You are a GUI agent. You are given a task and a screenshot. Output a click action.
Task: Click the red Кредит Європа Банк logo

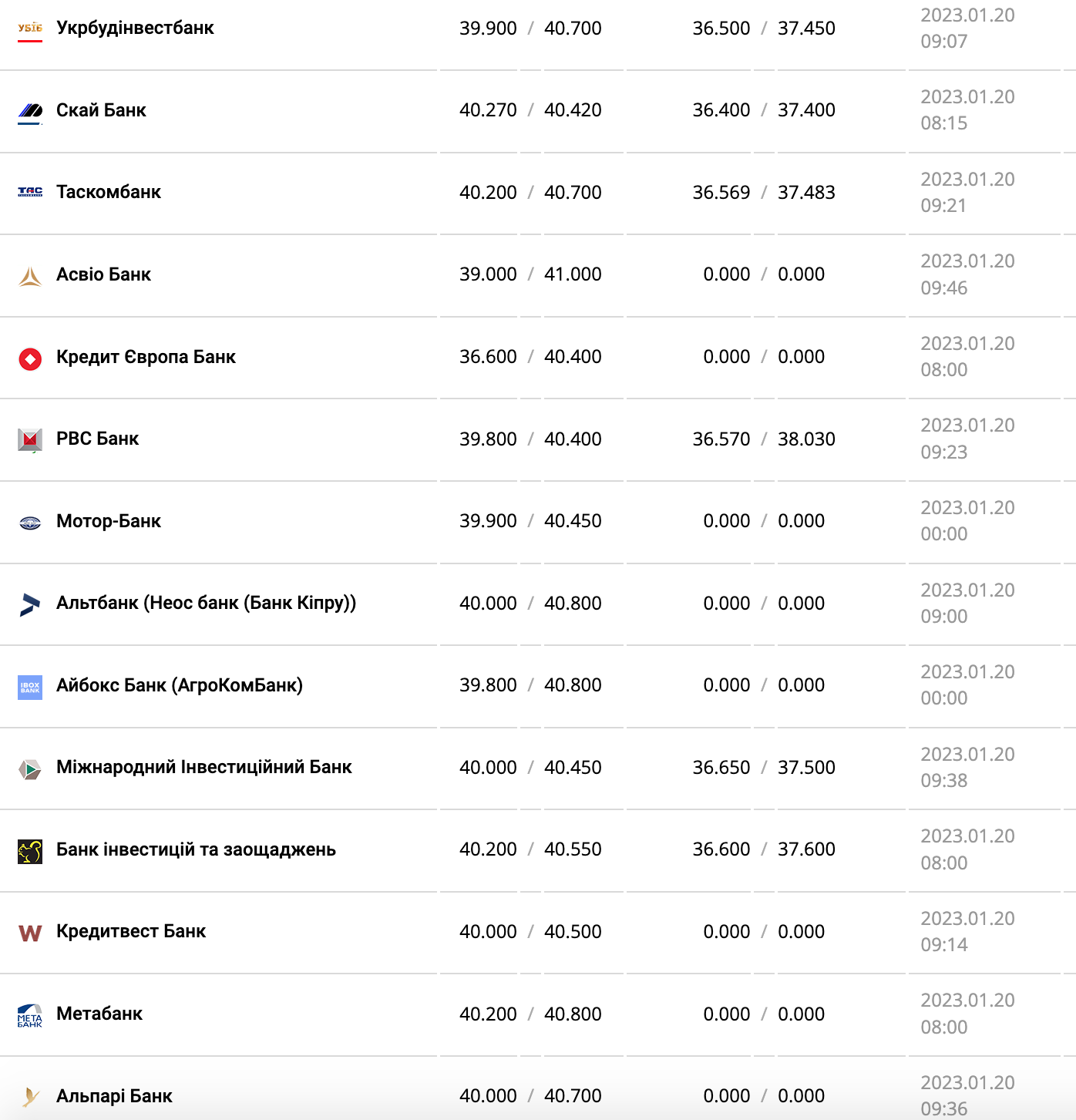30,358
